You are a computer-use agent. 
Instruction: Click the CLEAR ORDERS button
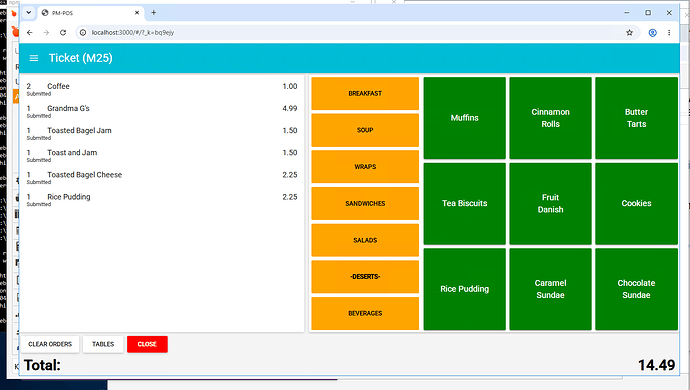50,344
